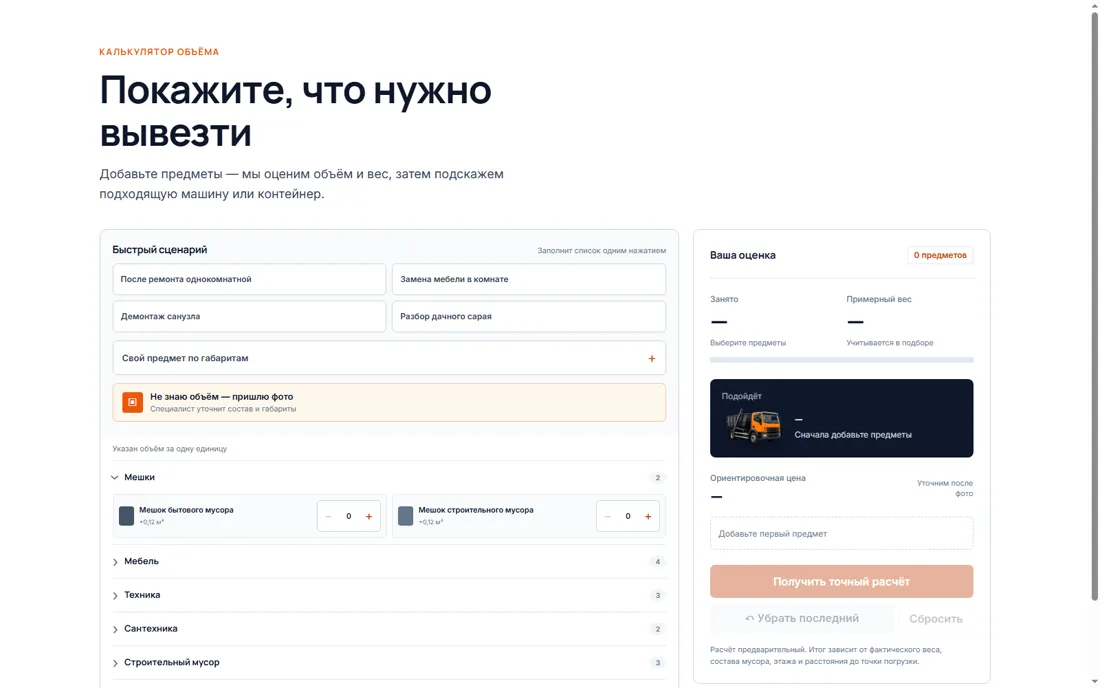Expand the Мебель category
1100x688 pixels.
(x=389, y=561)
